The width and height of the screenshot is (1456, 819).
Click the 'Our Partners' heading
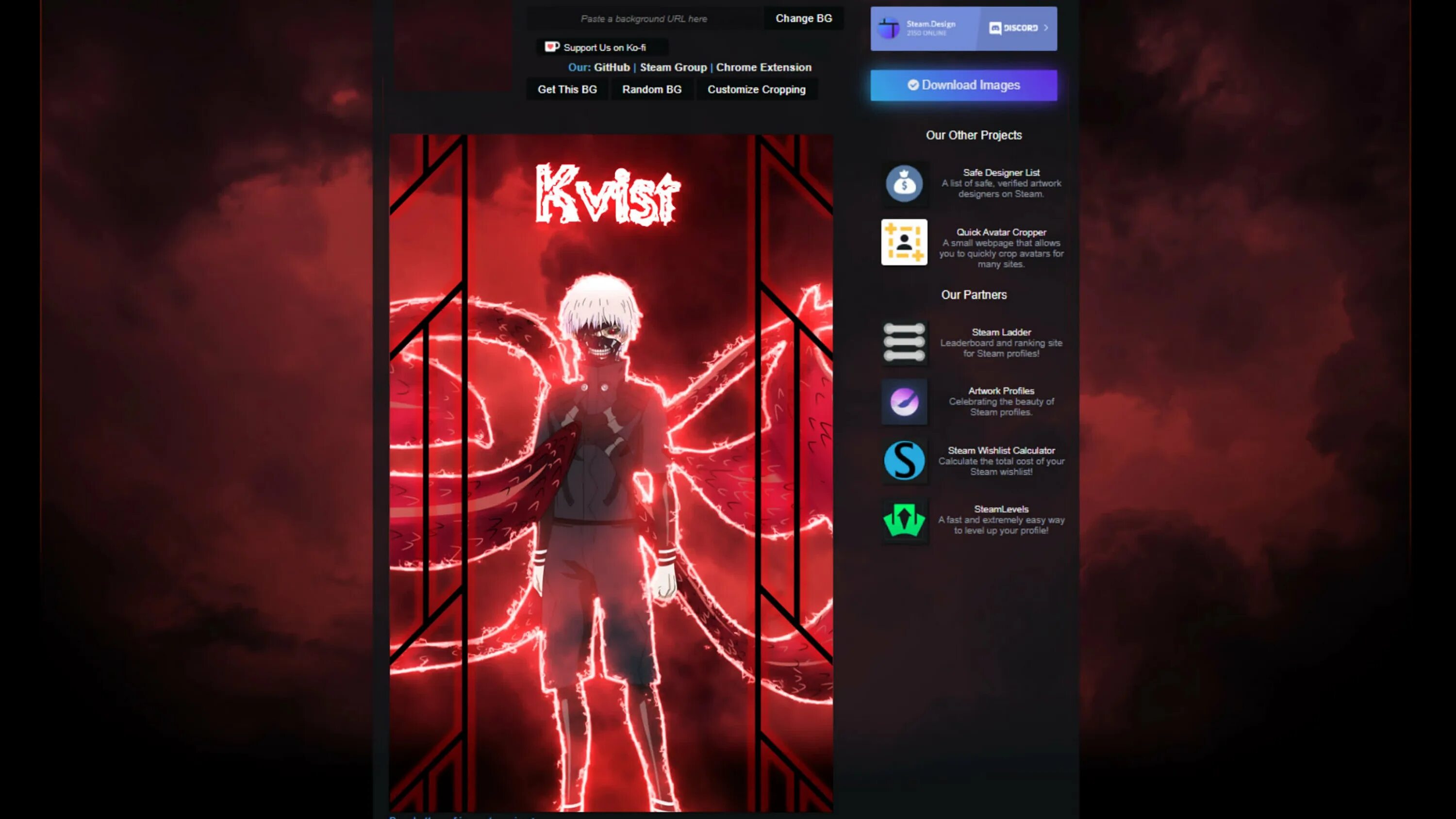pyautogui.click(x=973, y=295)
